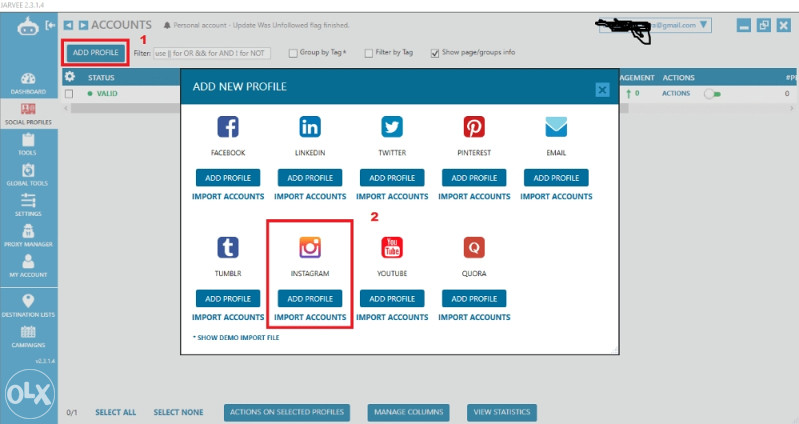
Task: Add a LinkedIn profile
Action: tap(310, 178)
